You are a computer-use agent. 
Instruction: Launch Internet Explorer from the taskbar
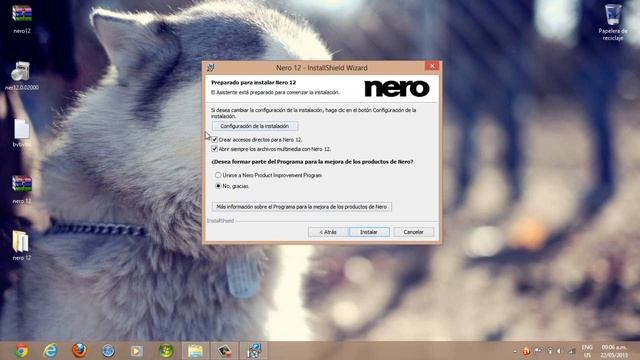click(x=50, y=351)
